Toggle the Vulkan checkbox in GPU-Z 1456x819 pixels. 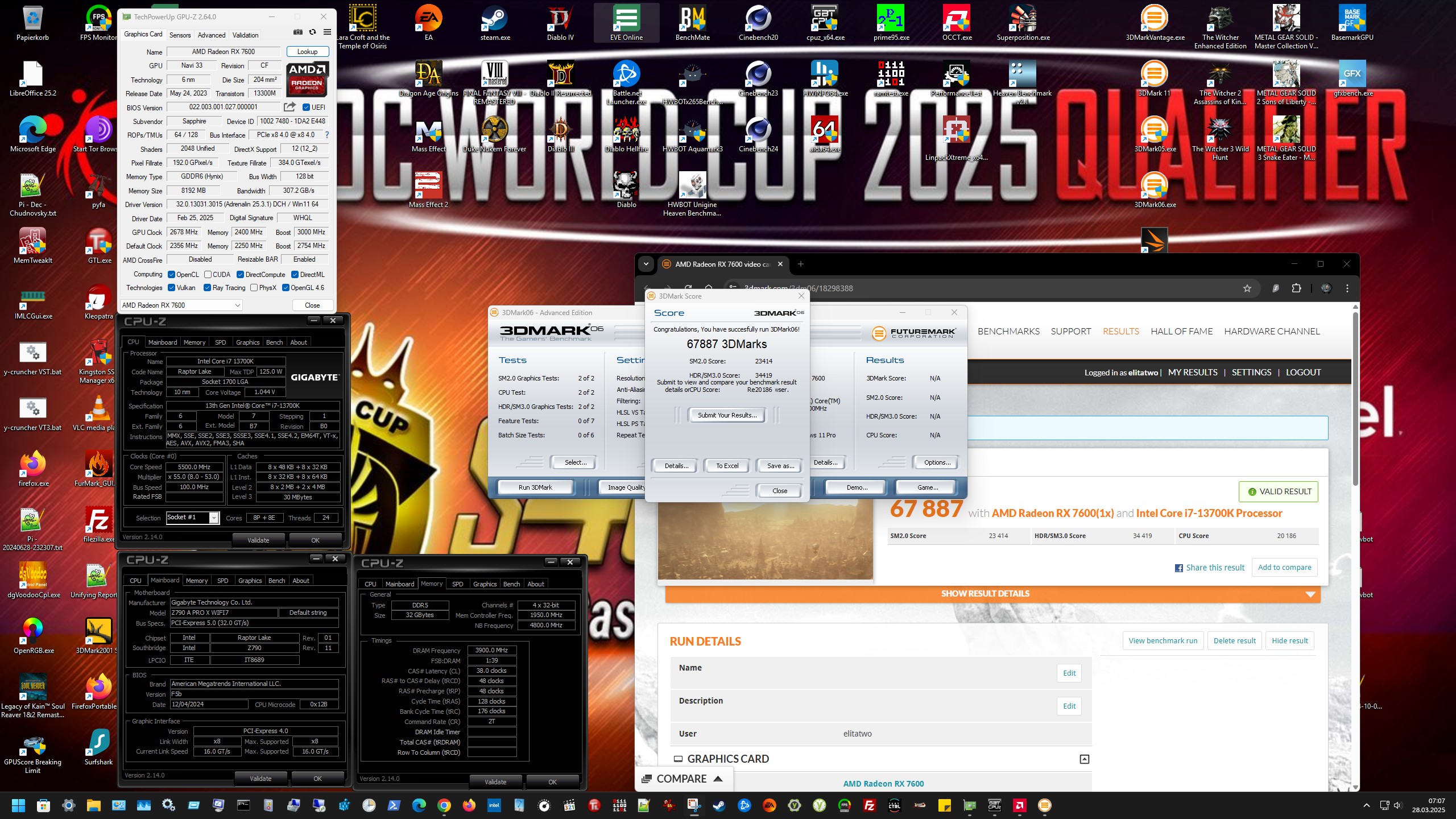(171, 288)
